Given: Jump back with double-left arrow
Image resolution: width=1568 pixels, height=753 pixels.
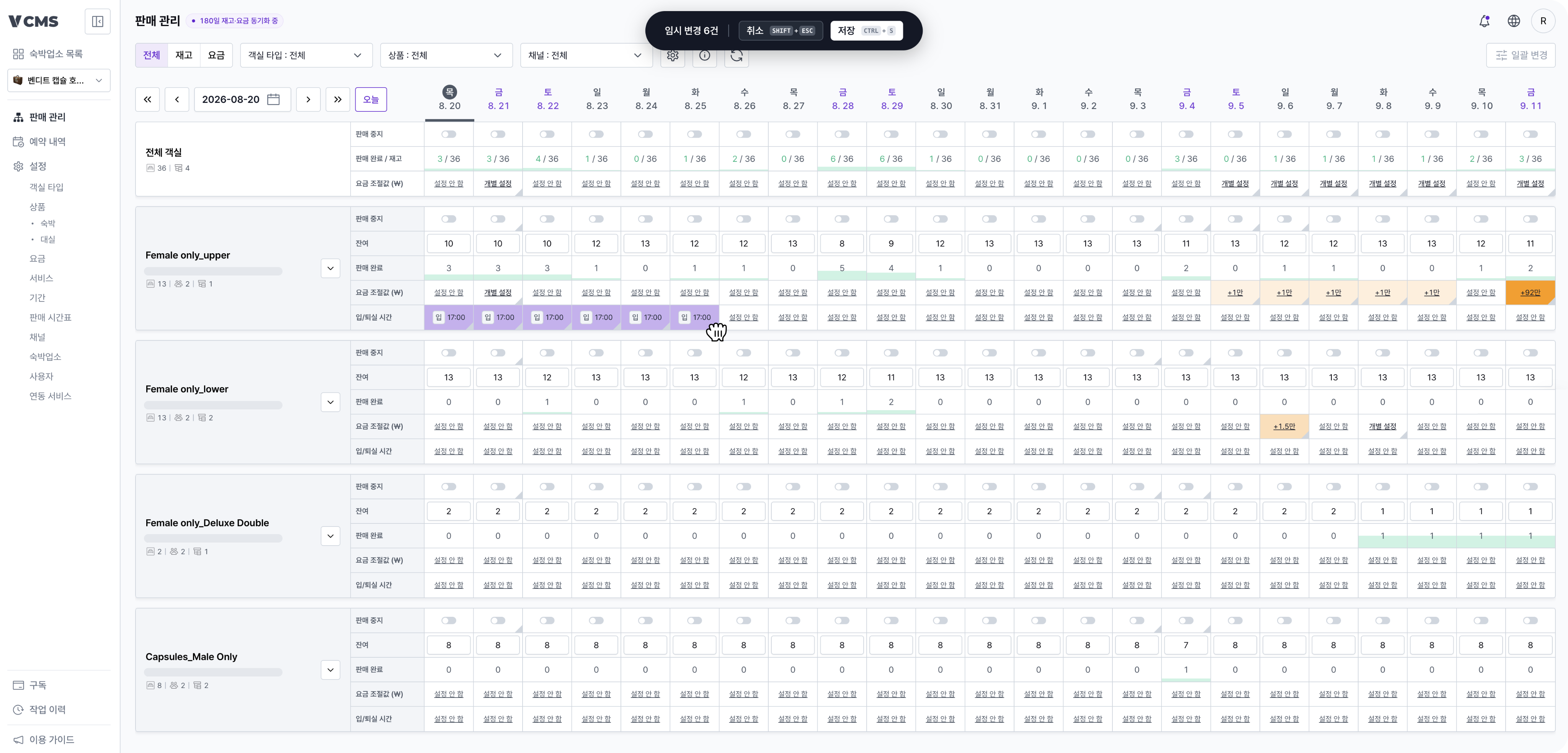Looking at the screenshot, I should (x=147, y=99).
